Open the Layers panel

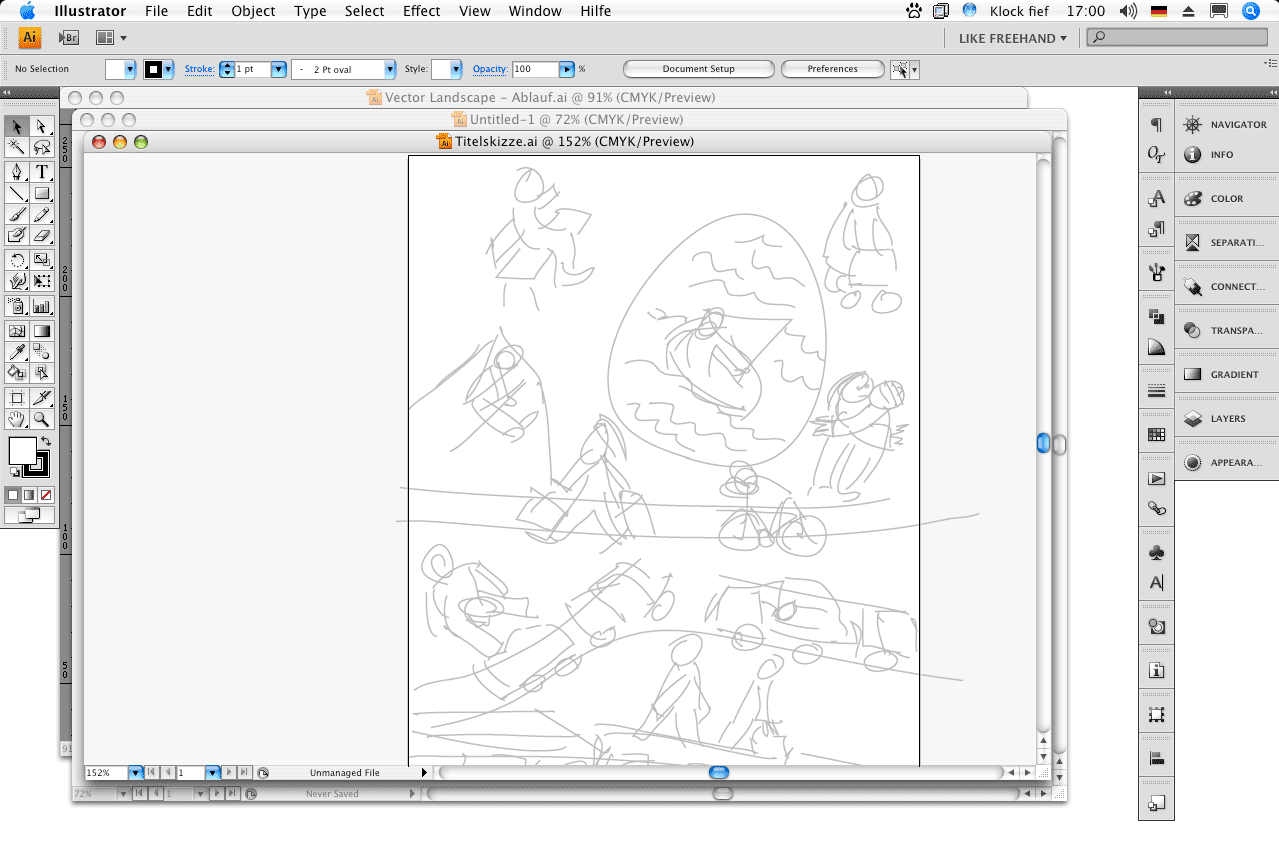point(1227,419)
